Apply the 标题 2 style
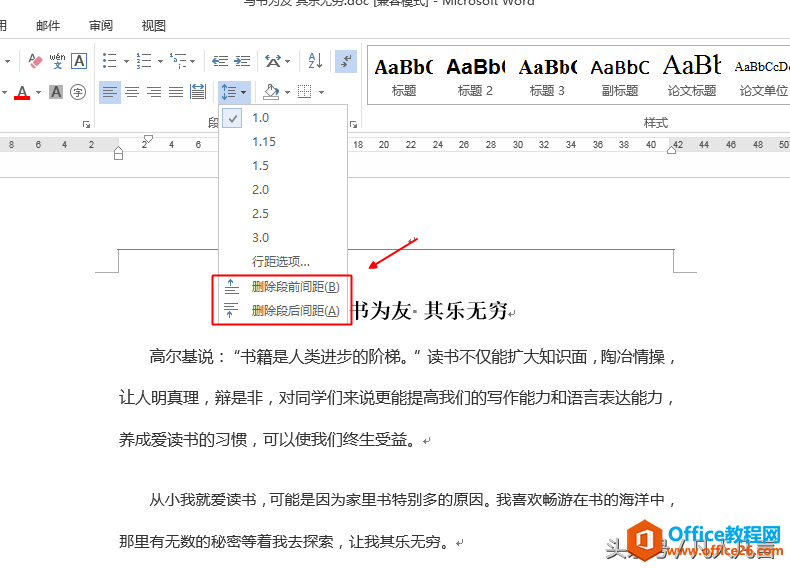 [x=475, y=77]
